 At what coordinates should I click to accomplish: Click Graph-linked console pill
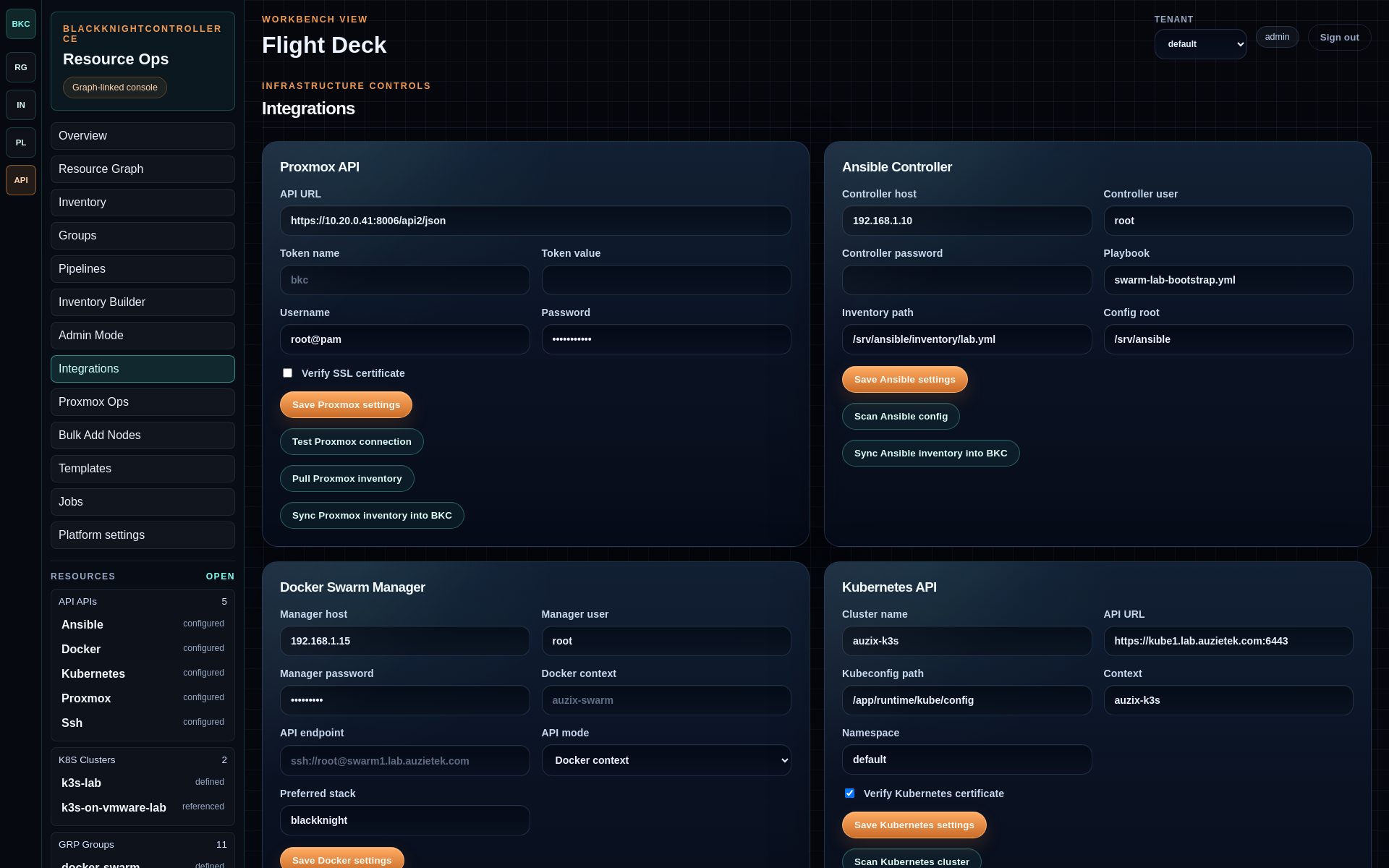(x=114, y=88)
